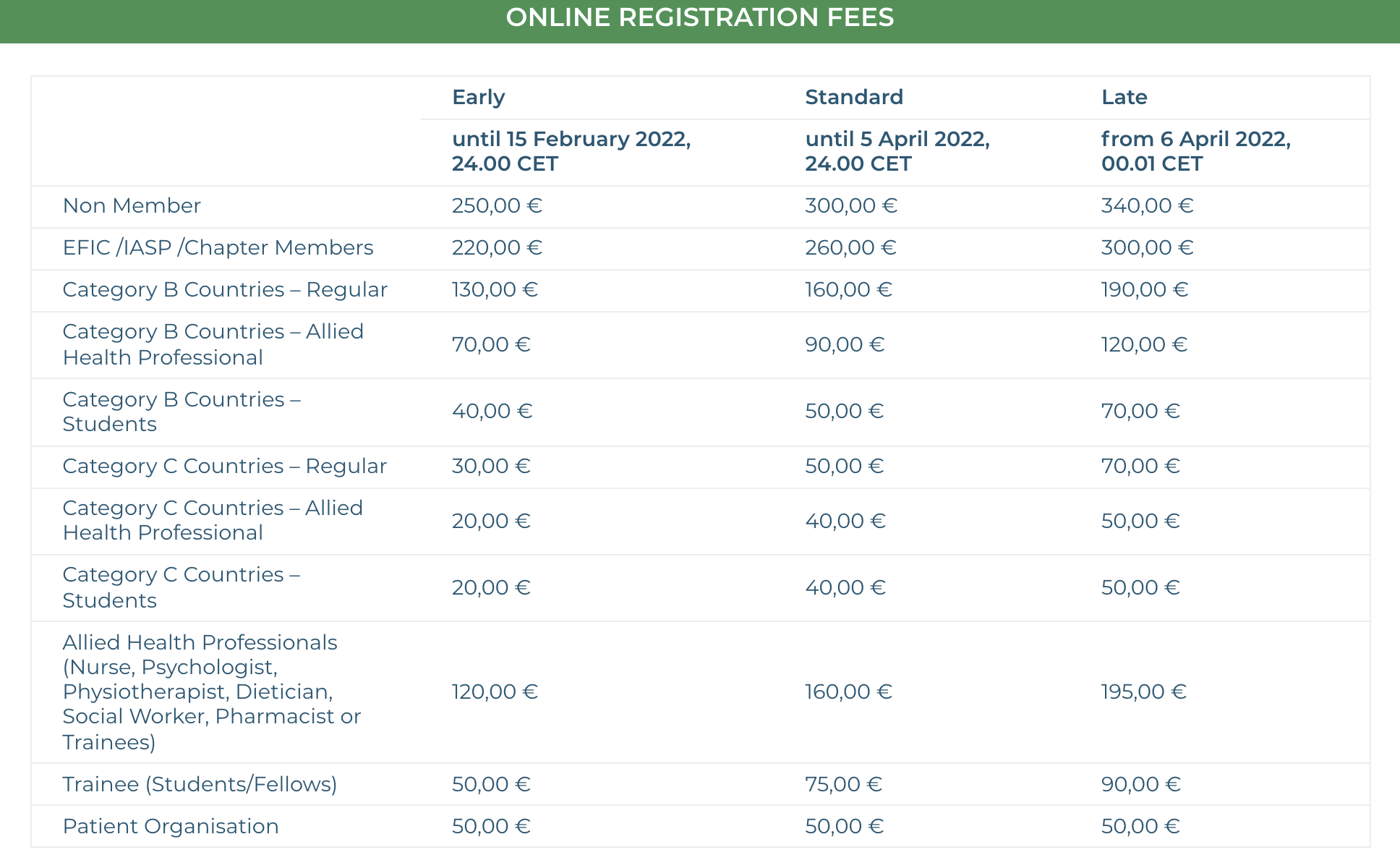Select Category B Regular early fee 130,00 €

pyautogui.click(x=495, y=289)
